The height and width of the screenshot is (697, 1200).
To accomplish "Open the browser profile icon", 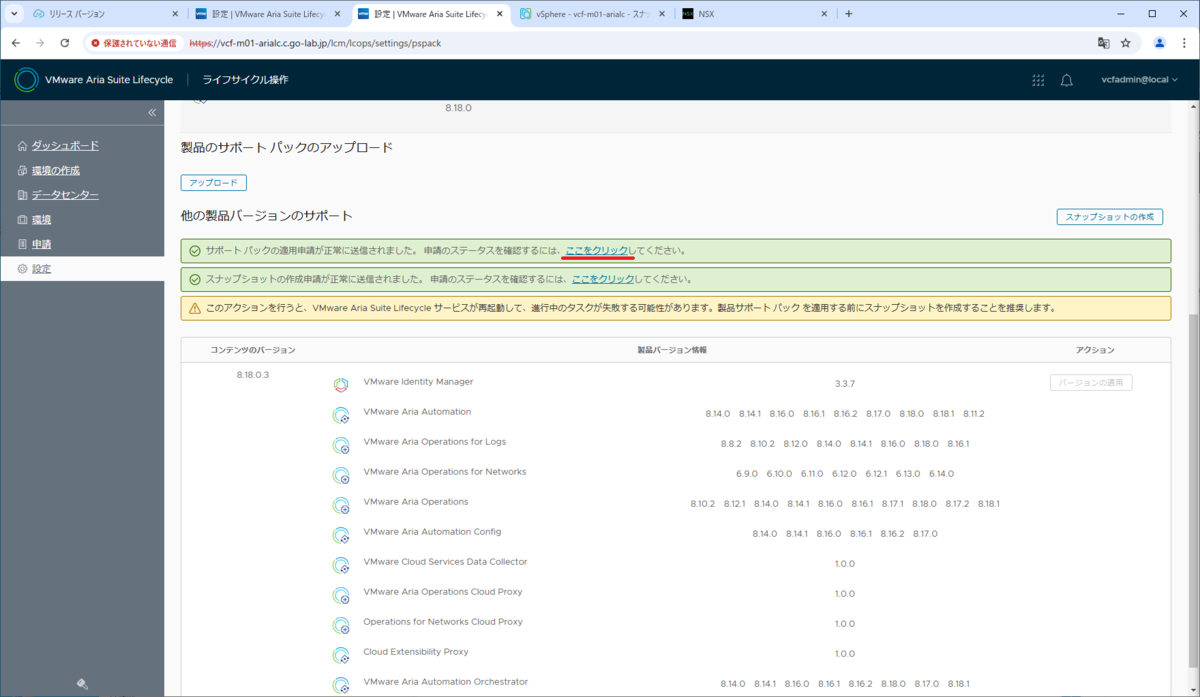I will point(1160,43).
